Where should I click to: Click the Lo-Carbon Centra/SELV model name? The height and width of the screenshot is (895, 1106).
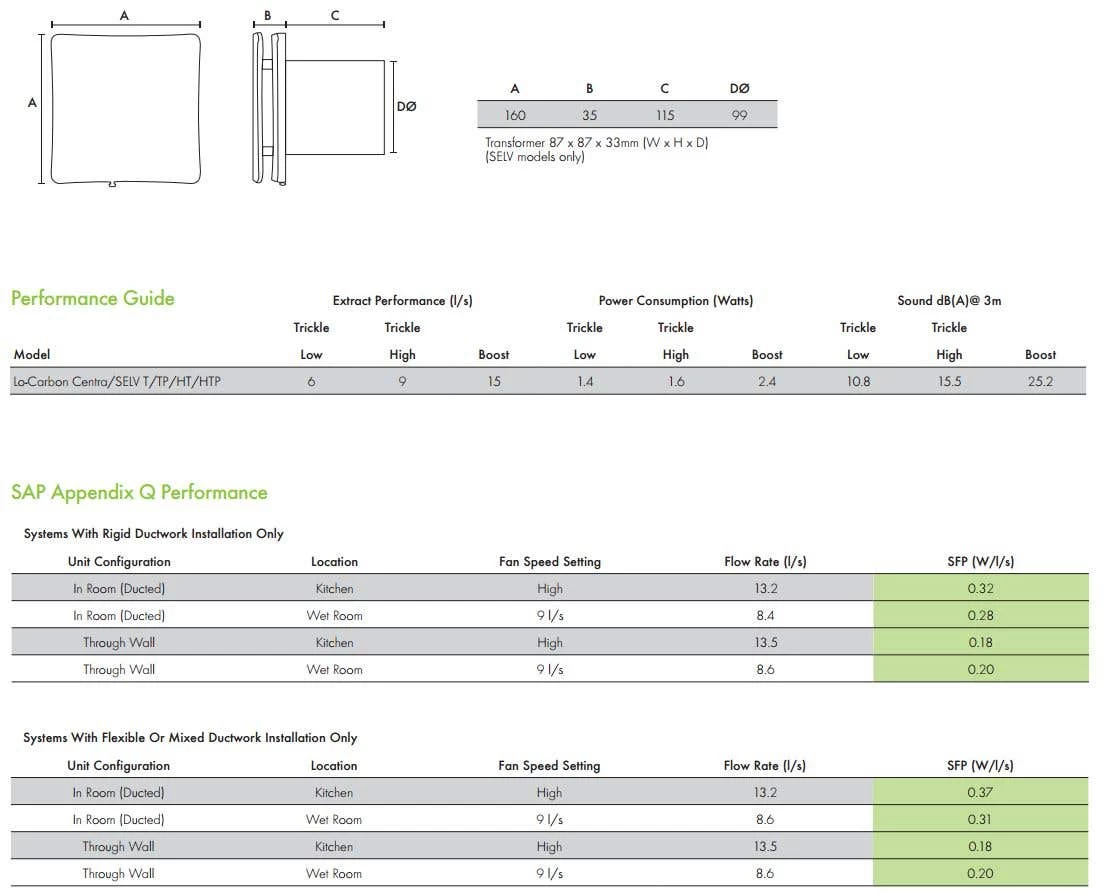[117, 381]
